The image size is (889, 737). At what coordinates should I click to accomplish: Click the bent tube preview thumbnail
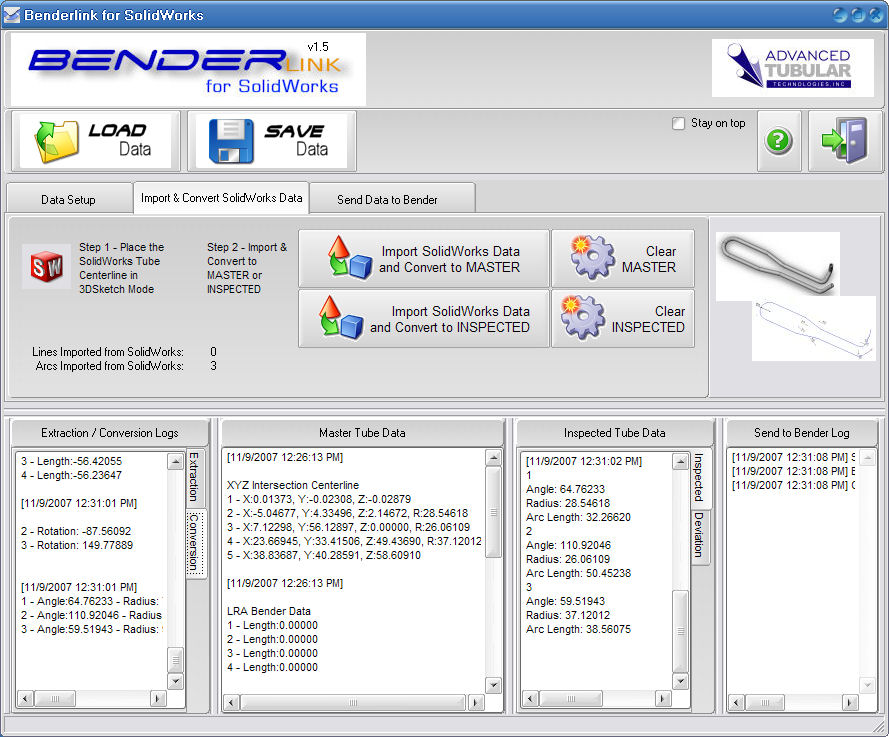click(x=777, y=262)
